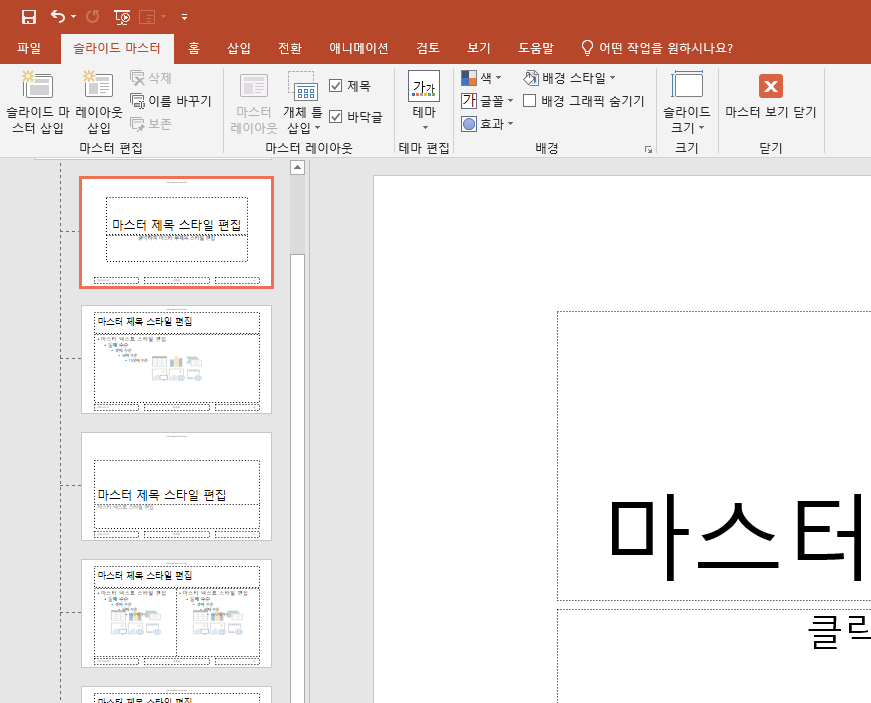The width and height of the screenshot is (871, 703).
Task: Select the title slide layout thumbnail
Action: [177, 233]
